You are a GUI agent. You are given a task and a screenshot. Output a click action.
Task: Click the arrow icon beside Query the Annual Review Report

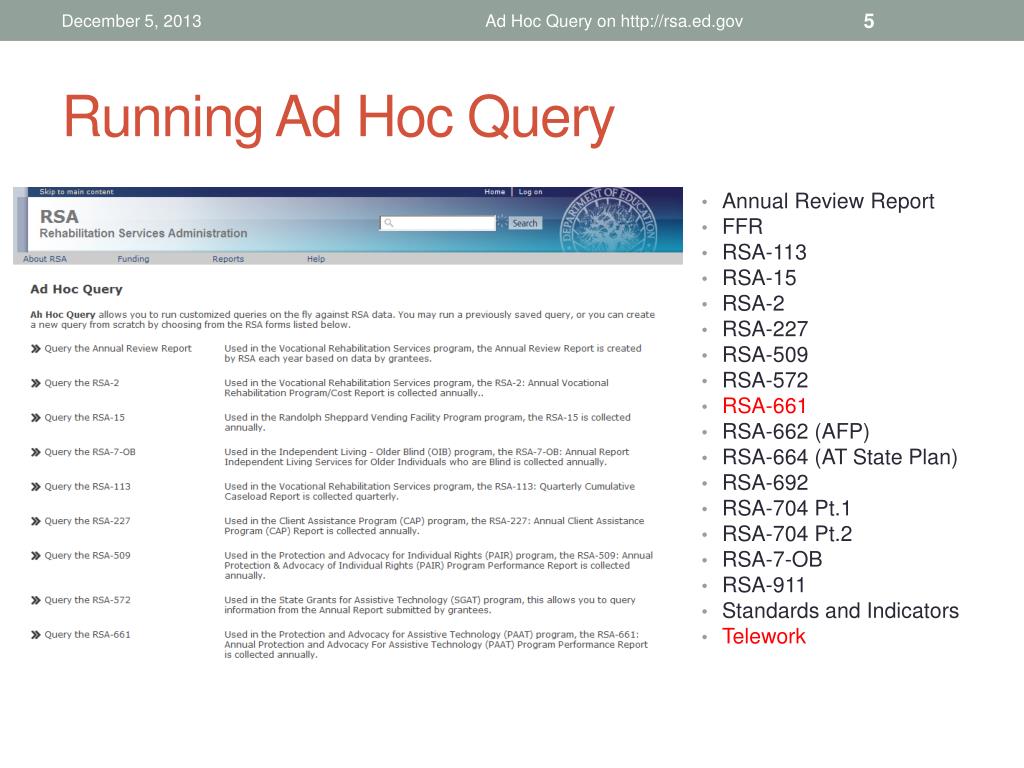point(36,349)
